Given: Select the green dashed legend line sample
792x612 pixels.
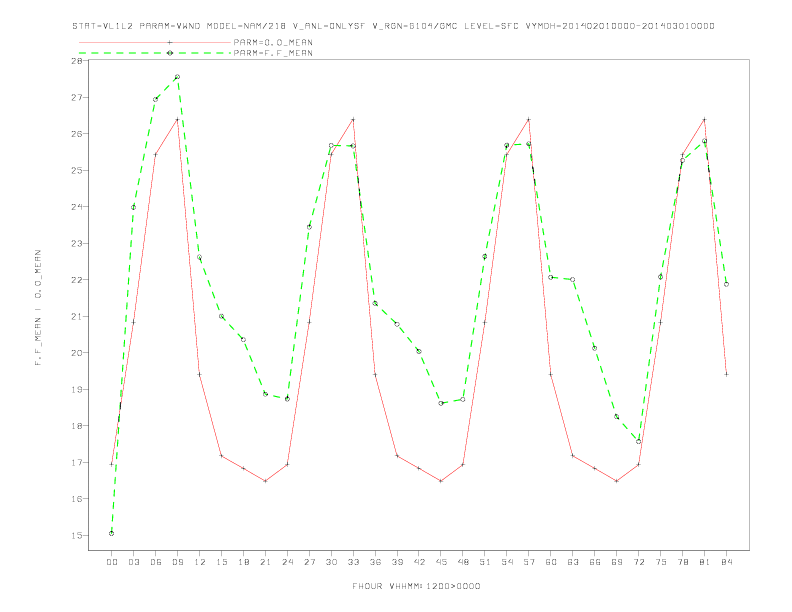Looking at the screenshot, I should click(155, 53).
